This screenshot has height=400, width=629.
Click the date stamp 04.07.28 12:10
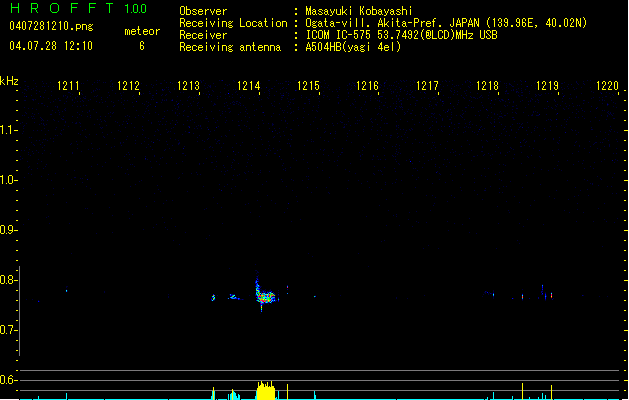coord(51,46)
